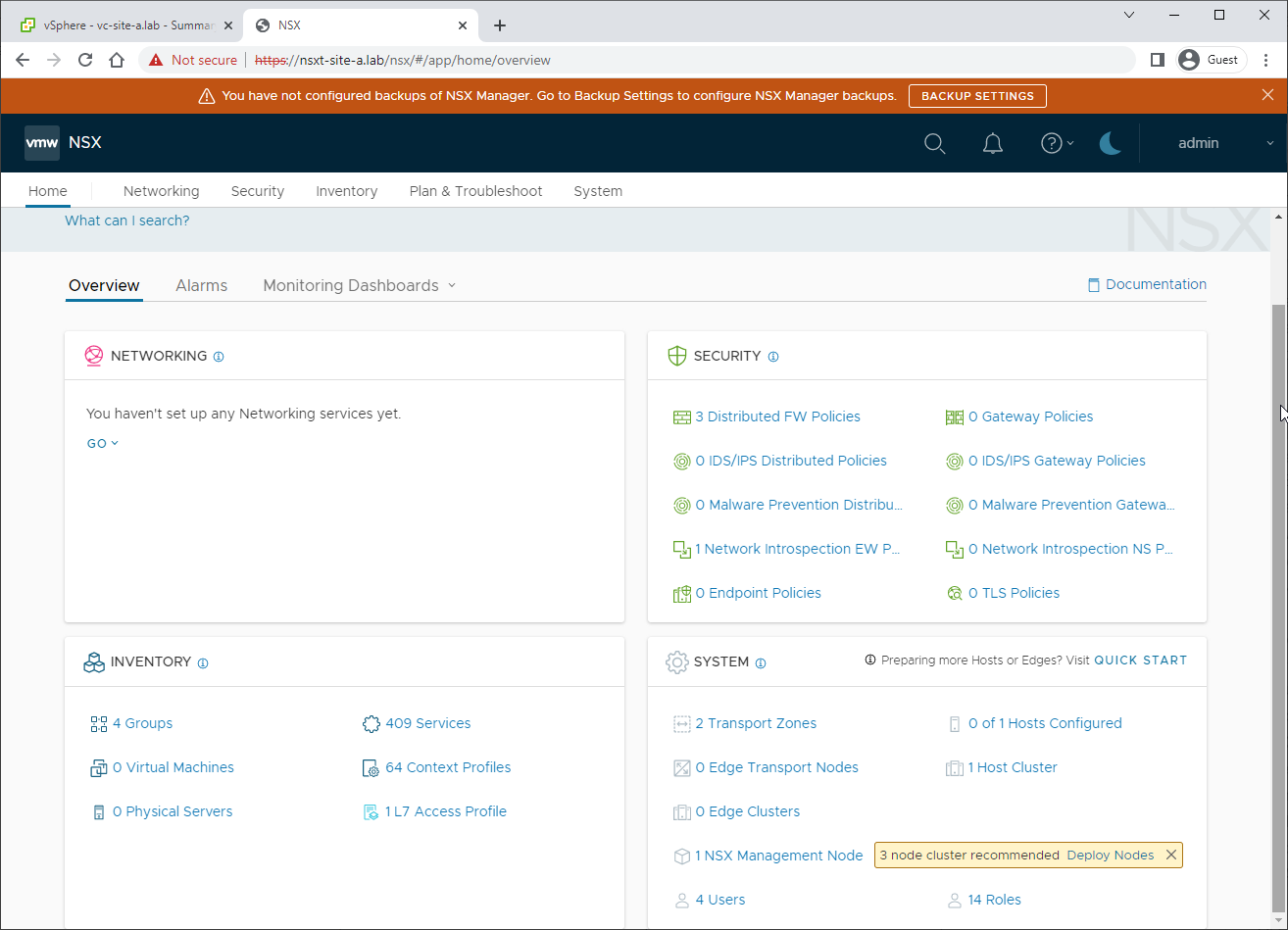Click the QUICK START link

coord(1140,661)
